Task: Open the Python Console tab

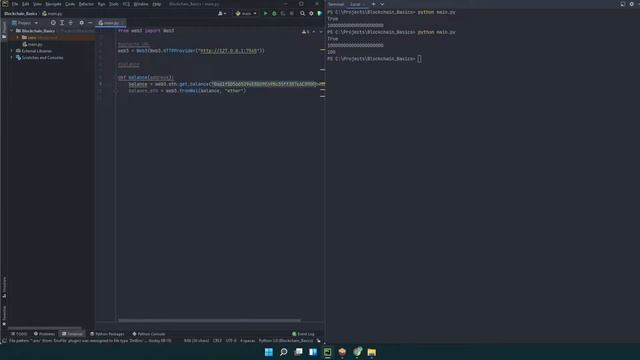Action: pos(149,334)
